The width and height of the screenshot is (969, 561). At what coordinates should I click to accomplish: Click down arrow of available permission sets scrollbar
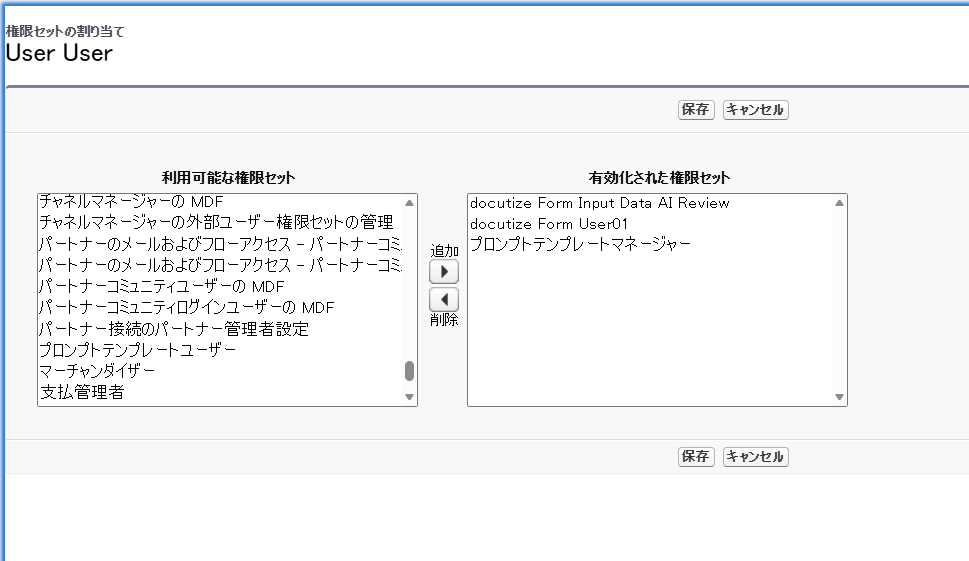click(409, 397)
